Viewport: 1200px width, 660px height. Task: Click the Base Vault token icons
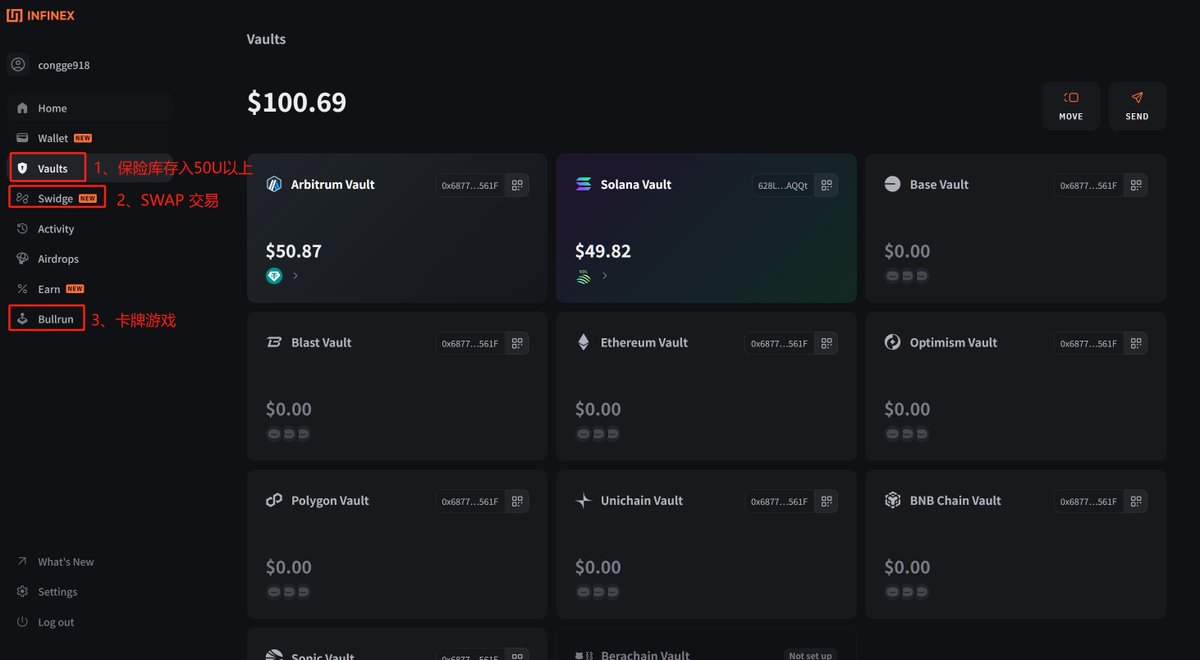pos(907,276)
